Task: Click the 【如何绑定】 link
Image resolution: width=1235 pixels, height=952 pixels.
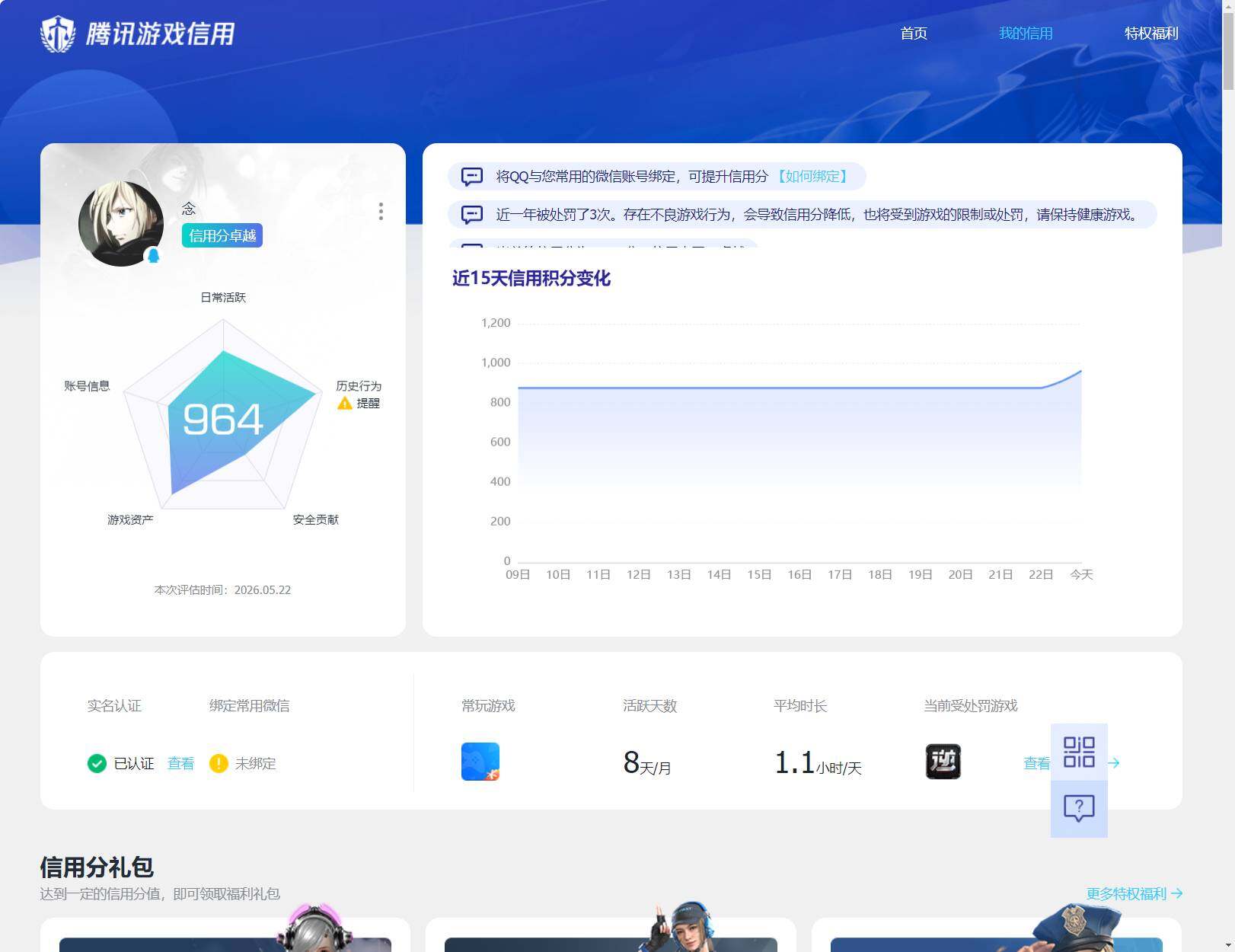Action: coord(812,177)
